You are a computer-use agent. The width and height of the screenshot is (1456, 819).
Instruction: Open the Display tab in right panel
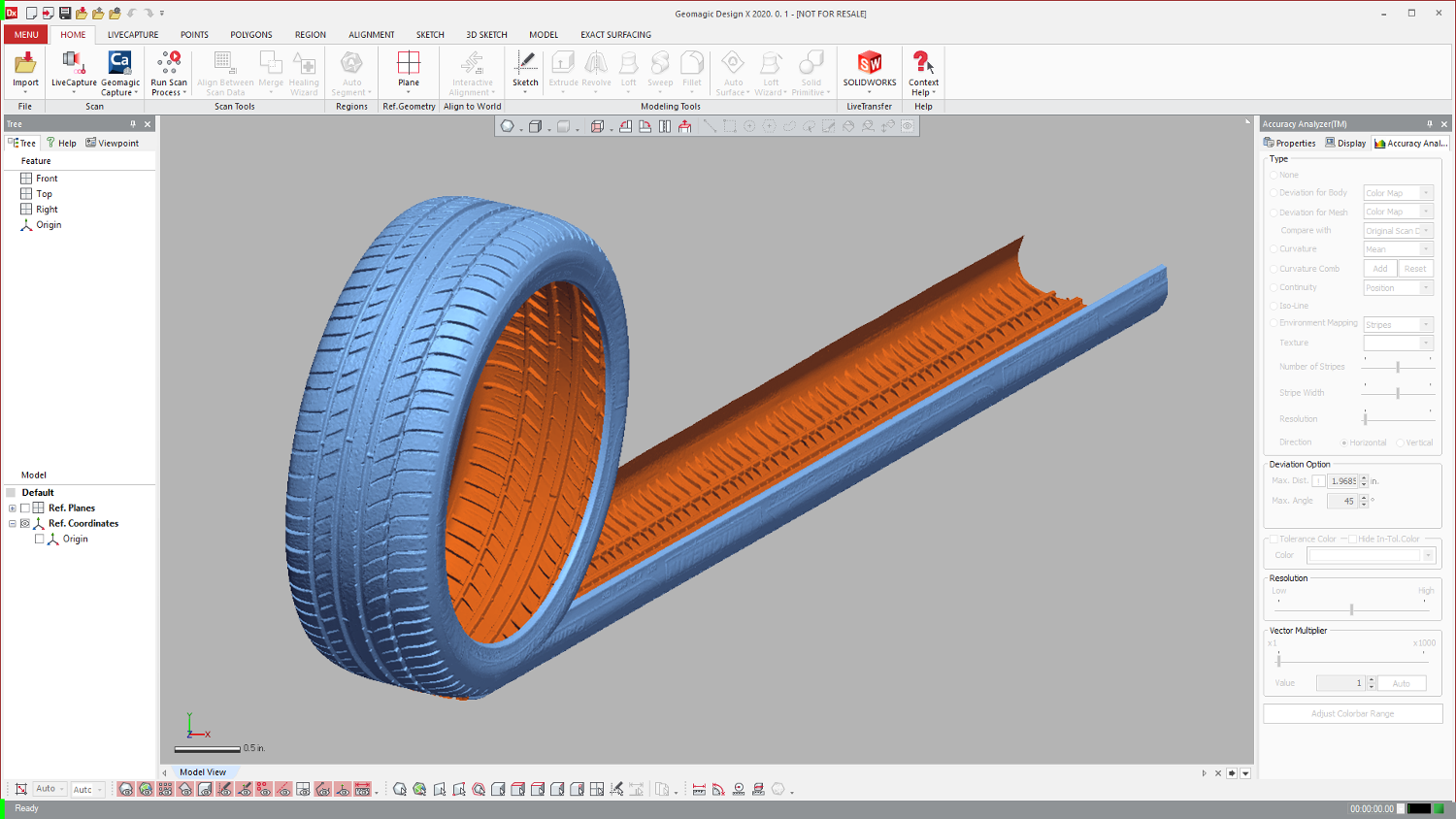coord(1345,143)
